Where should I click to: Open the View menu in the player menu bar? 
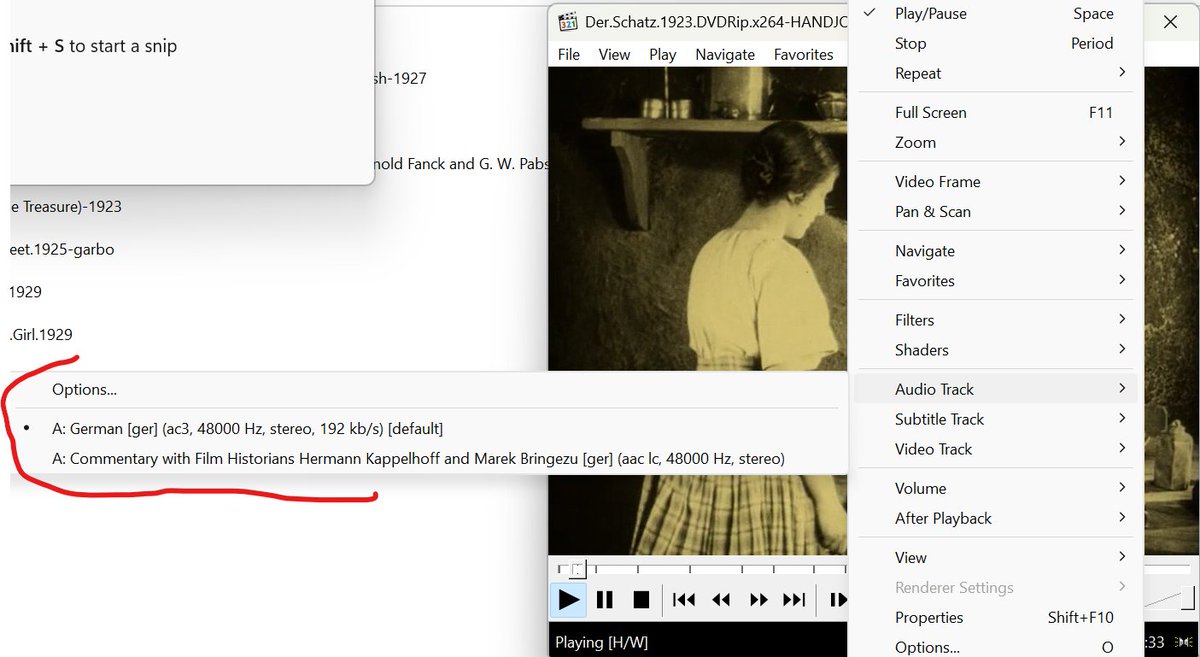[x=614, y=54]
